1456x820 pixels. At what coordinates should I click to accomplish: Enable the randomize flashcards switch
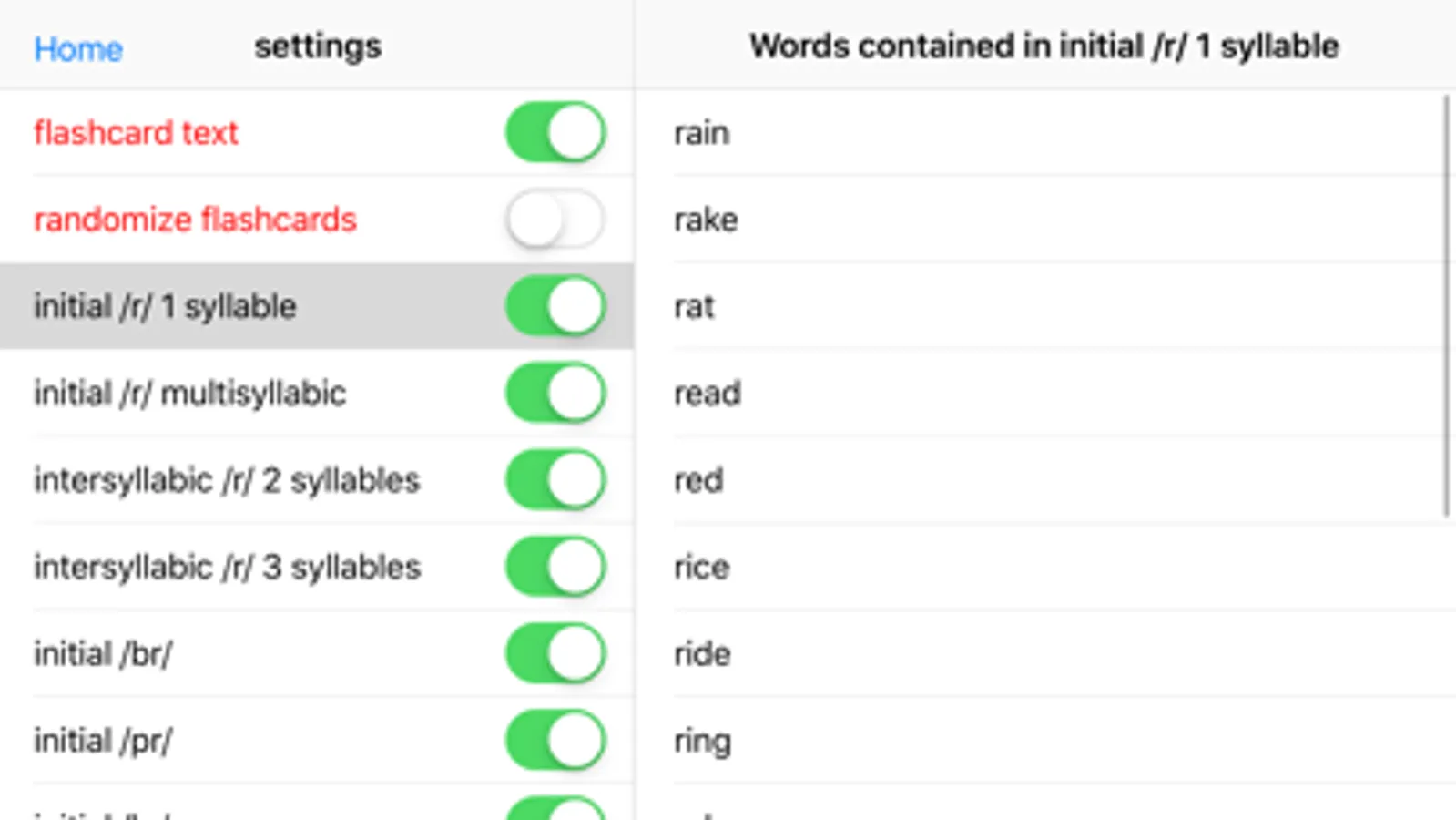click(555, 220)
